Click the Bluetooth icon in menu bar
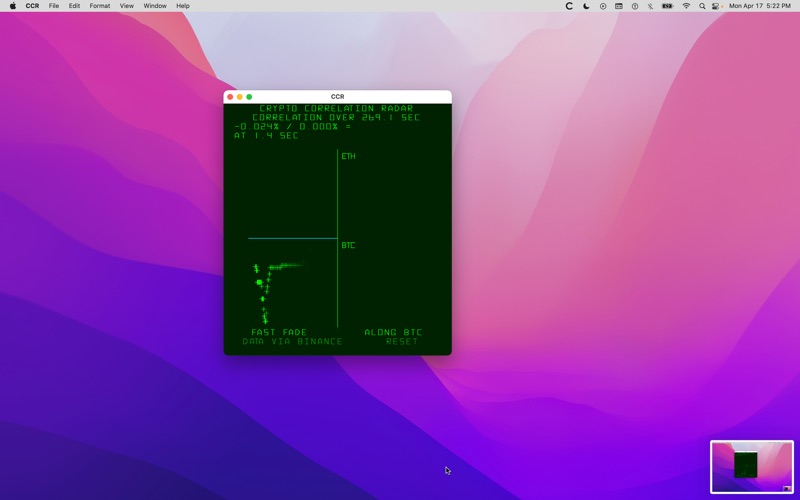Viewport: 800px width, 500px height. click(x=650, y=6)
